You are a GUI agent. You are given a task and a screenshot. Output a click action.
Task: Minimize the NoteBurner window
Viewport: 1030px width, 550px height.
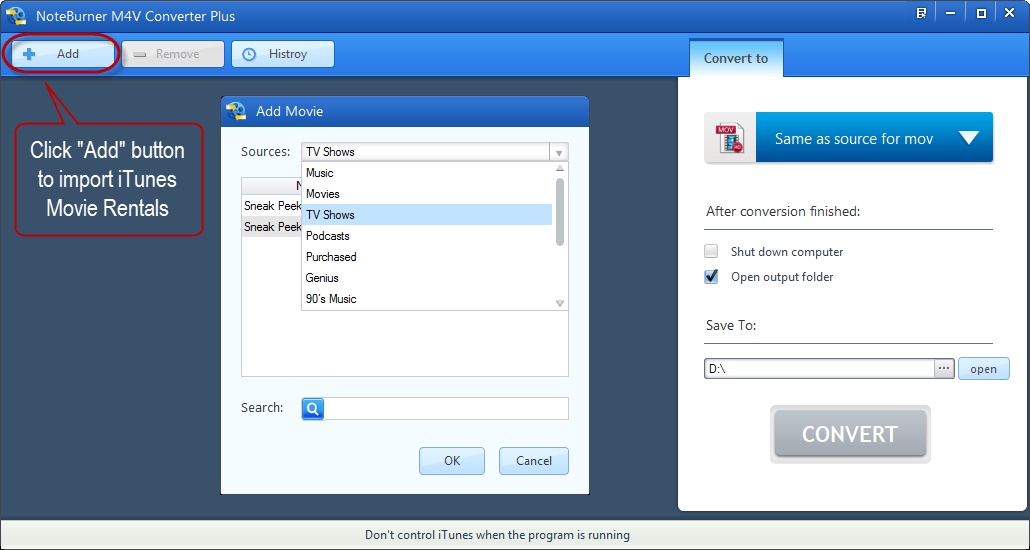click(x=951, y=13)
